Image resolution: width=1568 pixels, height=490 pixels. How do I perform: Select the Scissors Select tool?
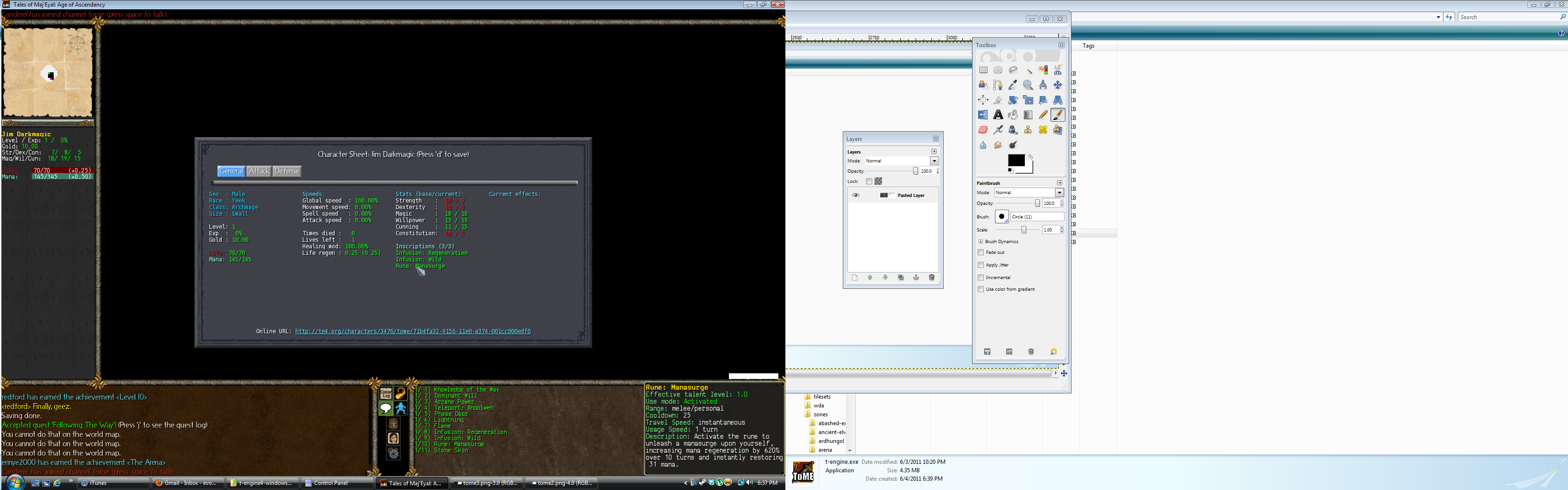pos(1058,70)
